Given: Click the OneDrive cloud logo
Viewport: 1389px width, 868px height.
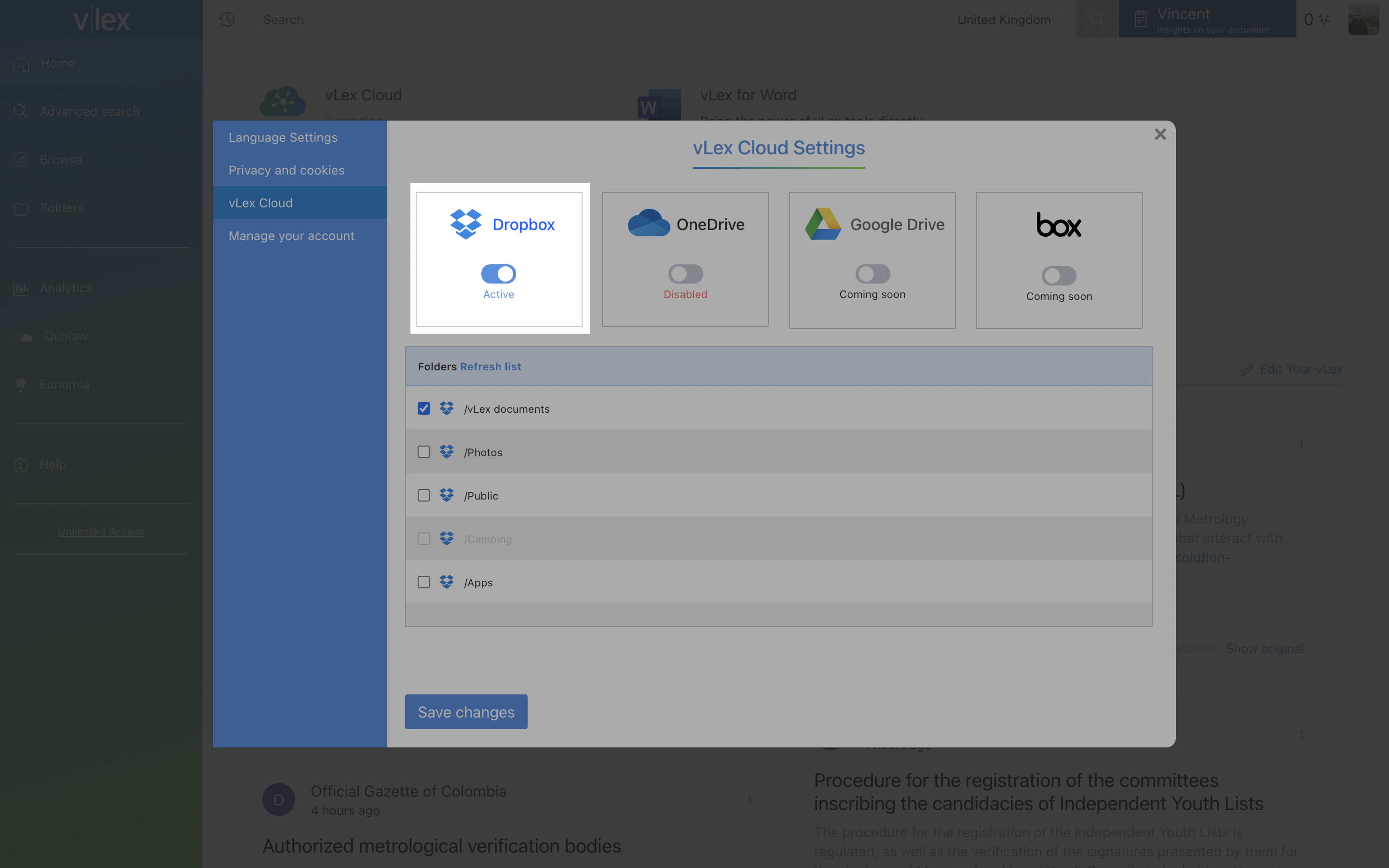Looking at the screenshot, I should (649, 223).
